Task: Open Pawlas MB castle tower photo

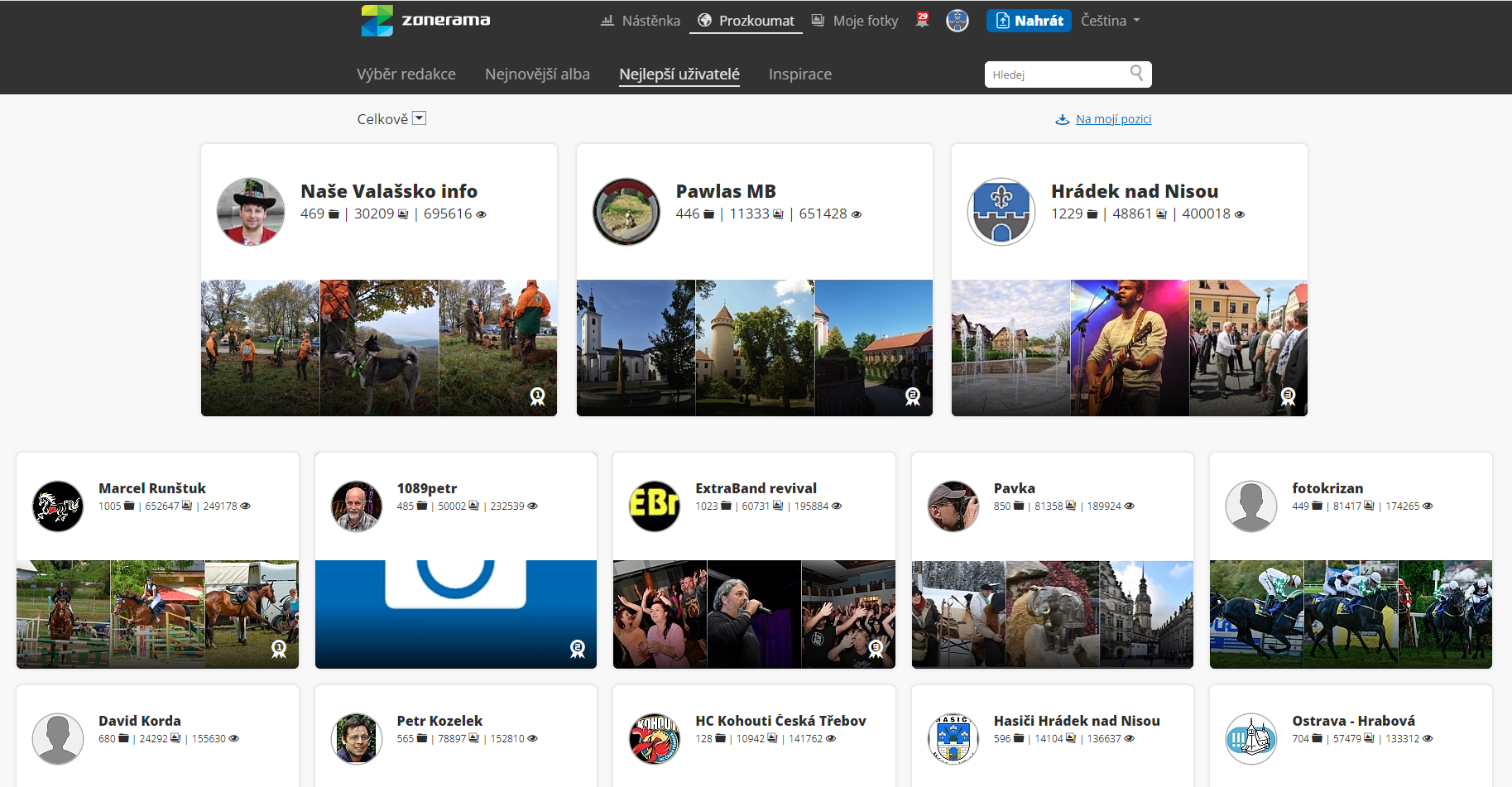Action: click(x=755, y=348)
